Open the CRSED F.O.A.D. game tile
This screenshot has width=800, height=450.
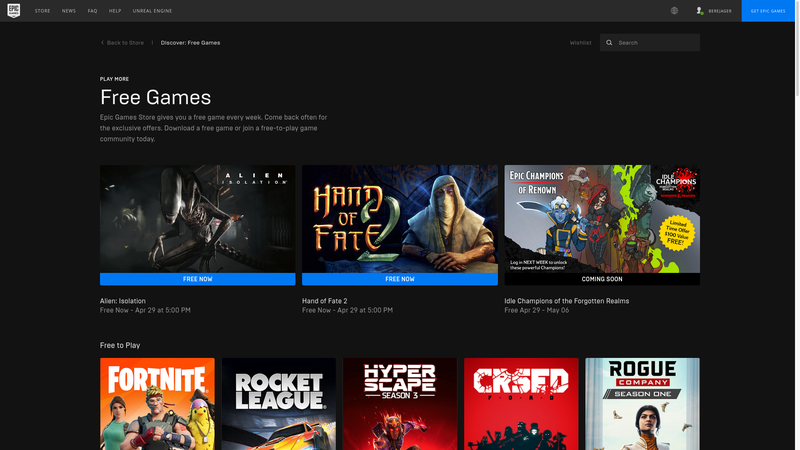point(521,404)
